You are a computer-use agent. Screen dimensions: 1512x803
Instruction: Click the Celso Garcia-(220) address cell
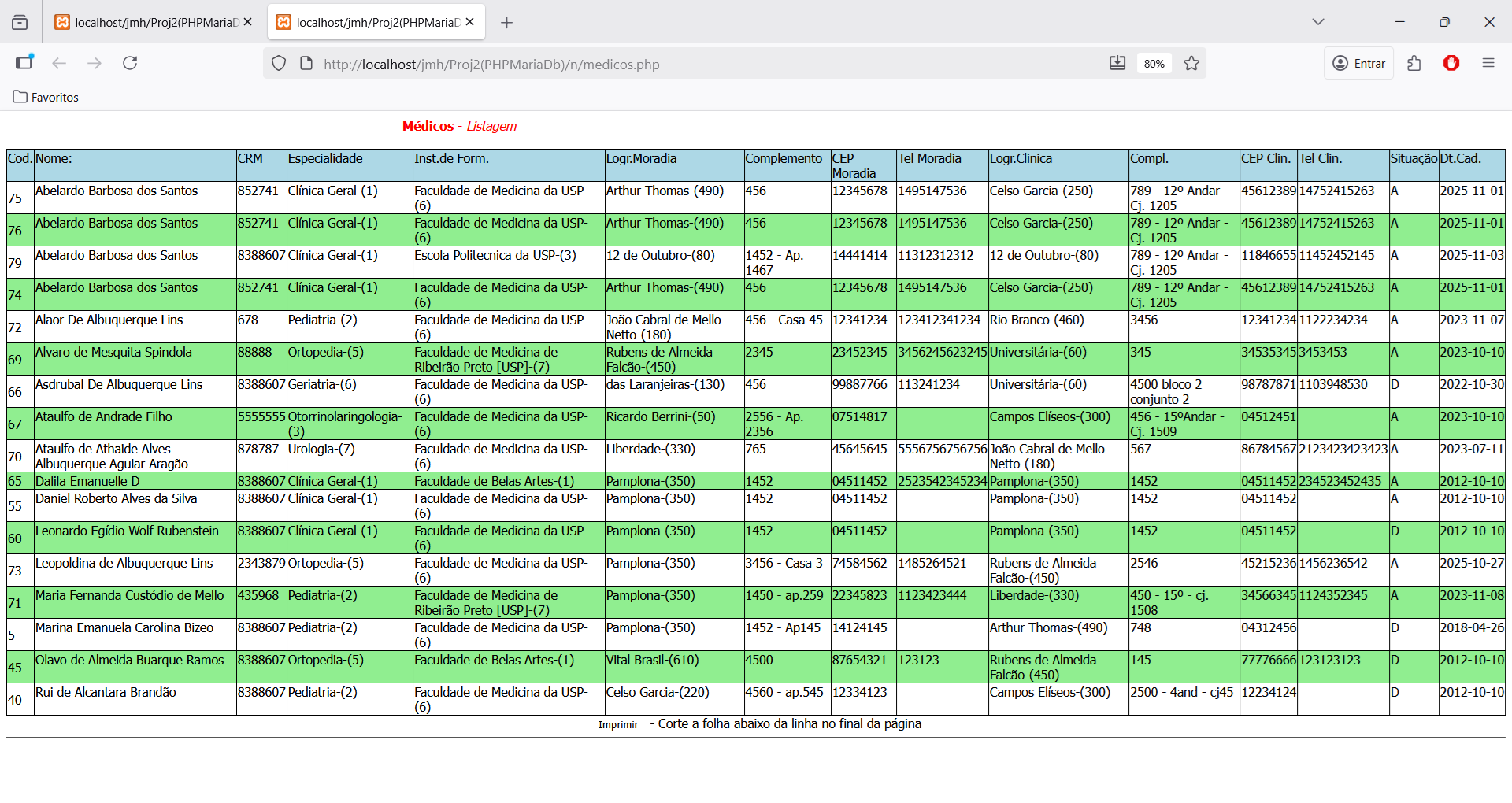point(674,699)
